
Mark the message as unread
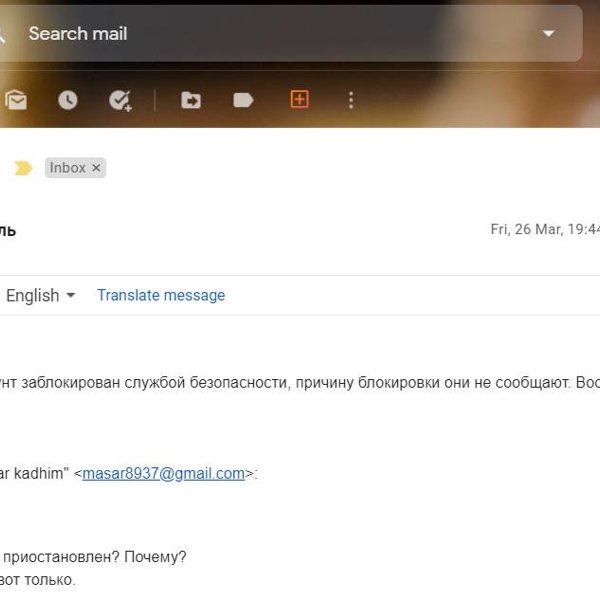[16, 100]
